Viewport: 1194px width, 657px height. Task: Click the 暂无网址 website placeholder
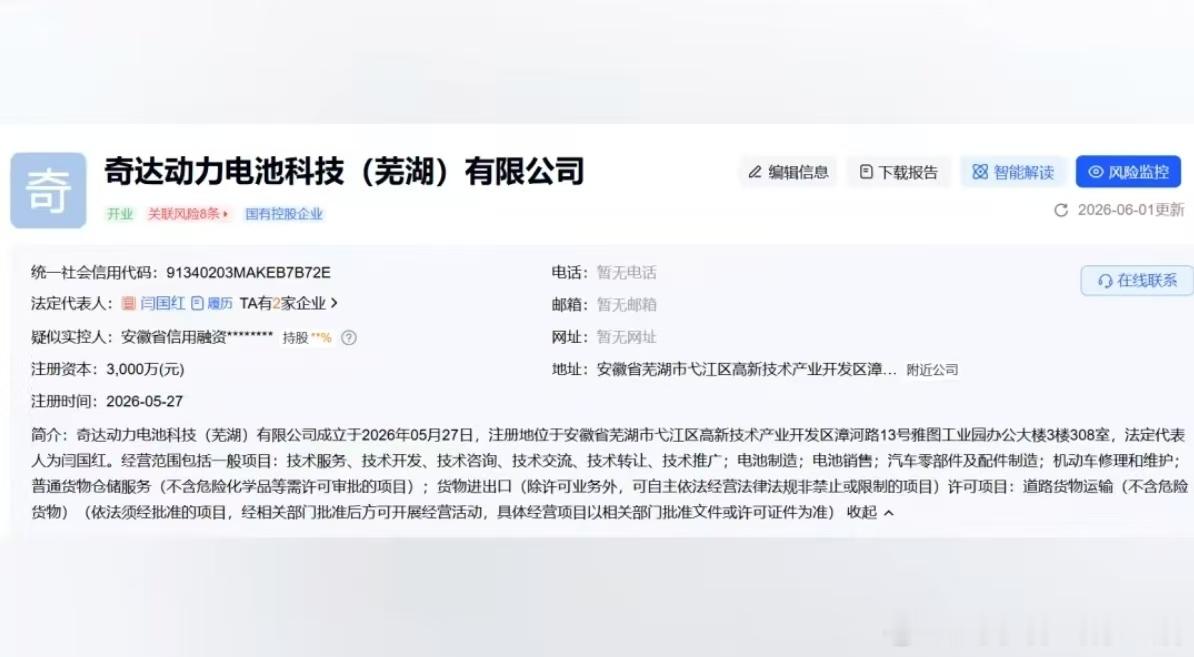point(626,337)
